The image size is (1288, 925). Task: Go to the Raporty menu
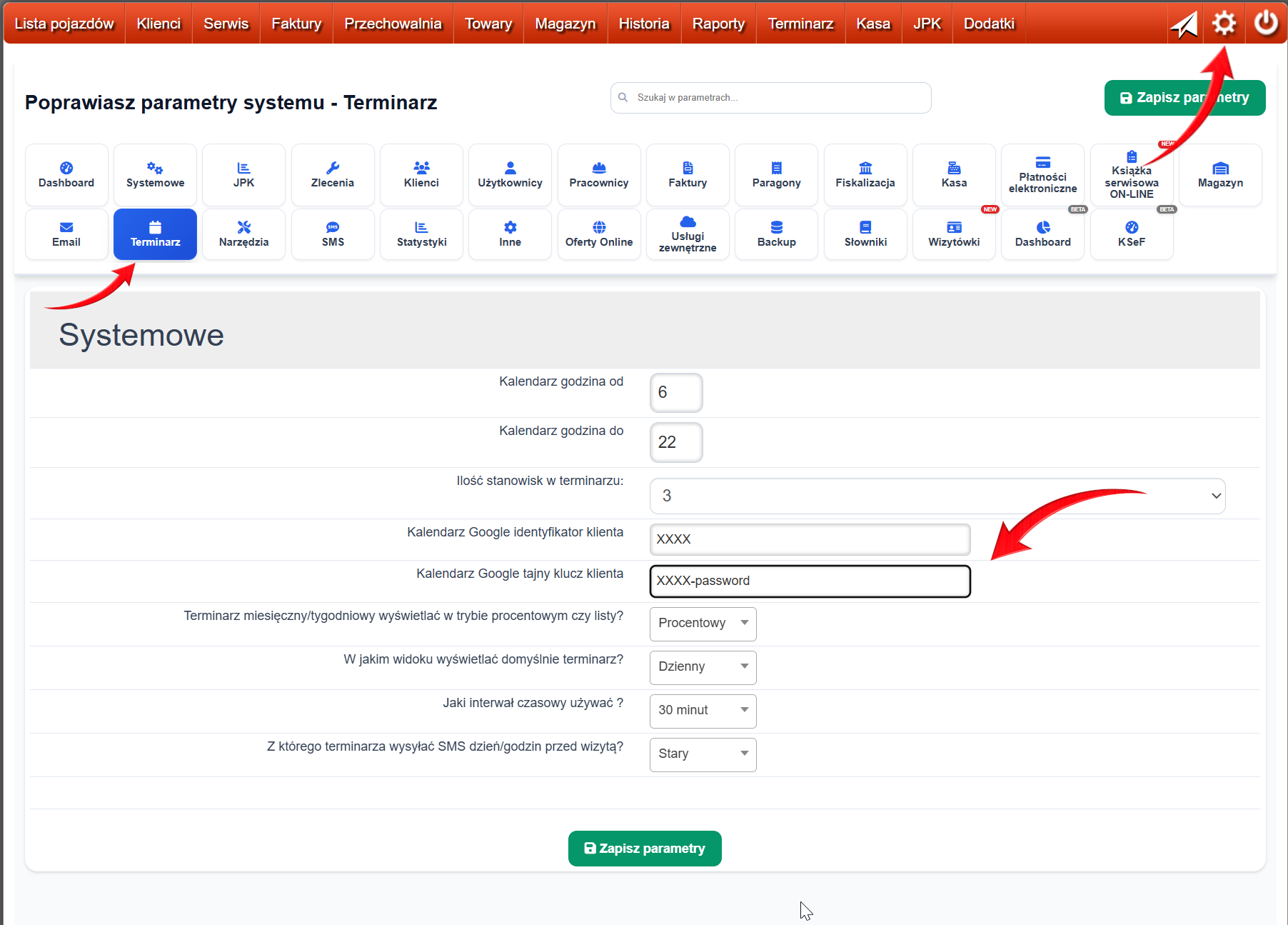[x=718, y=24]
